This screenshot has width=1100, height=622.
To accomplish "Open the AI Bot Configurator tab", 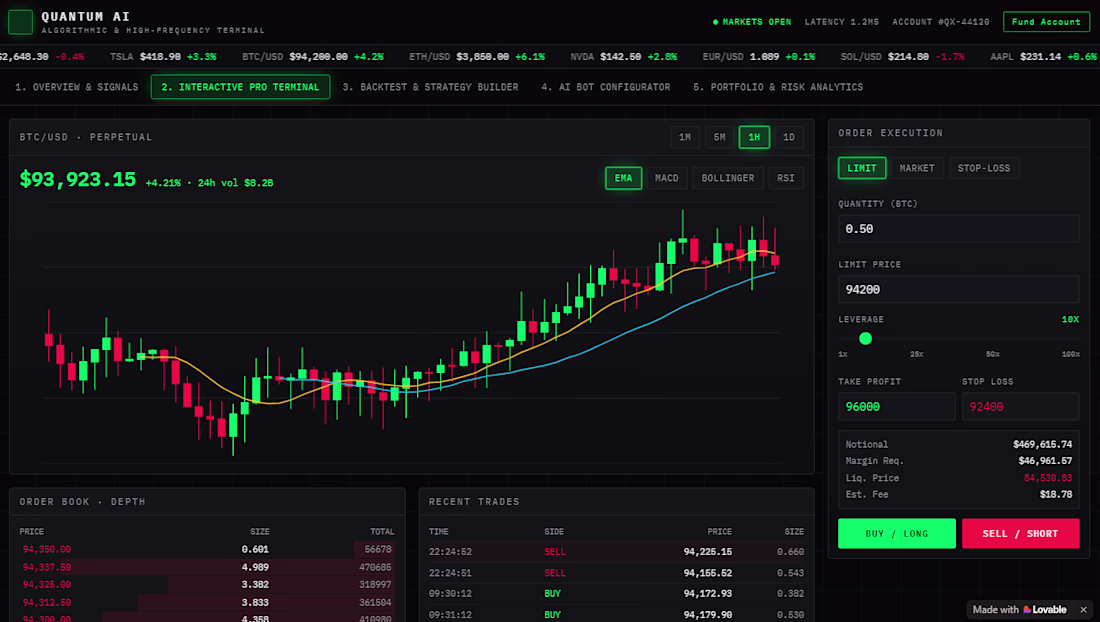I will tap(605, 87).
